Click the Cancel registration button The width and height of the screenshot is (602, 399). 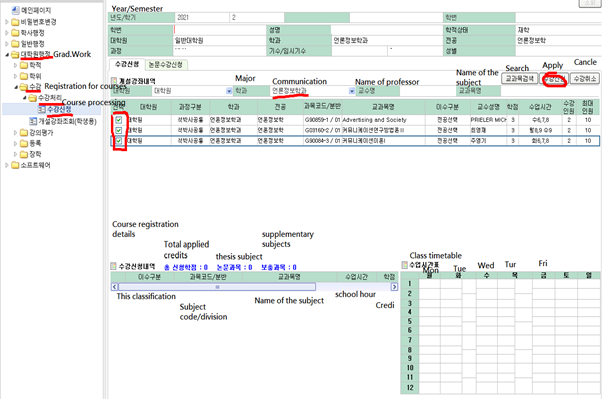click(x=585, y=79)
